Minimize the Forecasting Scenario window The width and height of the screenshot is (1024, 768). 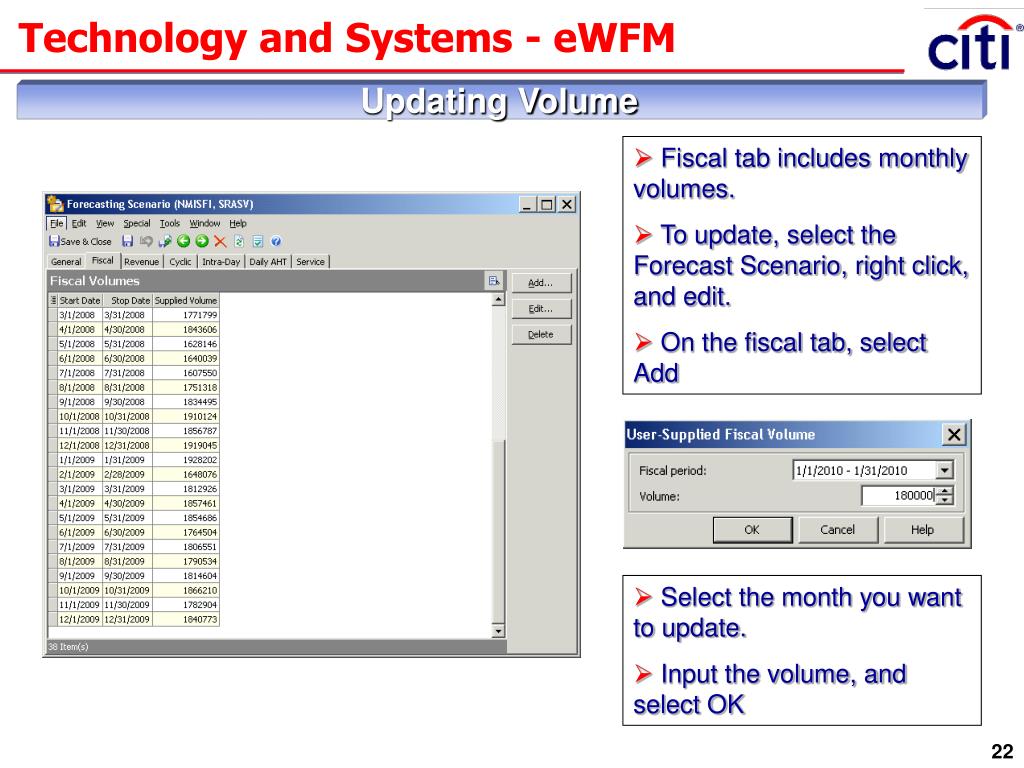pyautogui.click(x=528, y=204)
